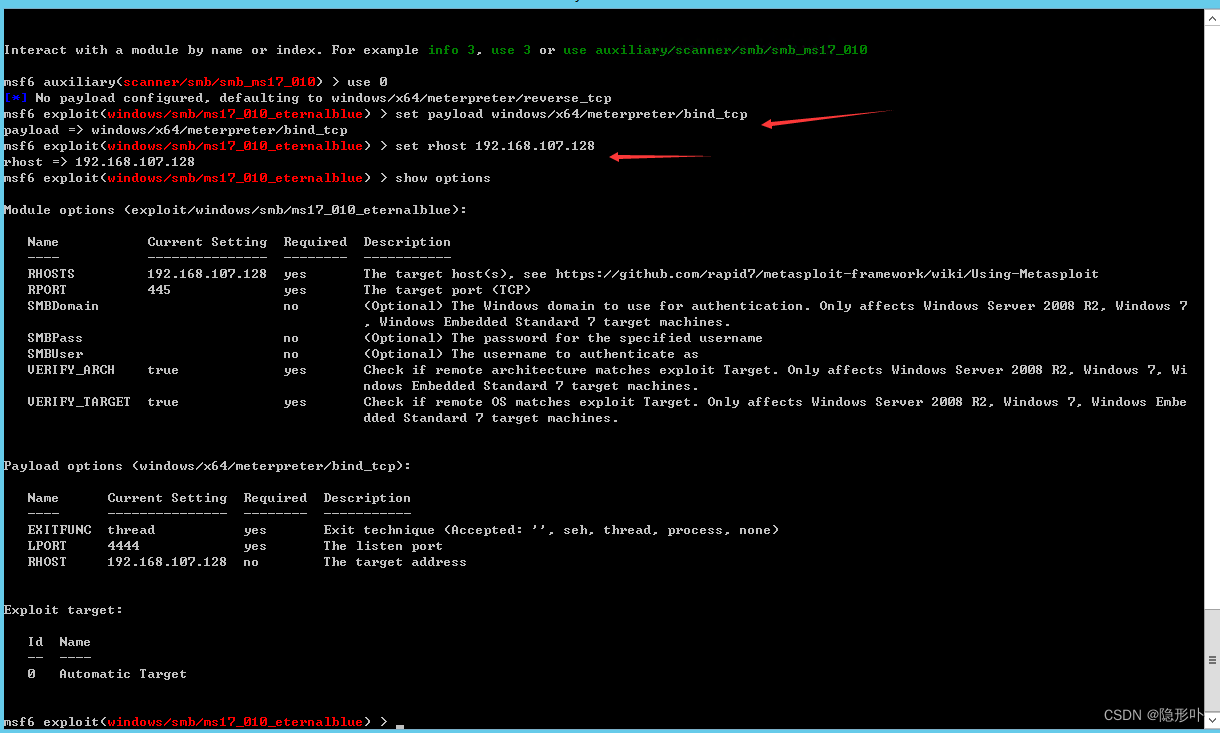Click 'The target port (TCP)' description

click(447, 290)
